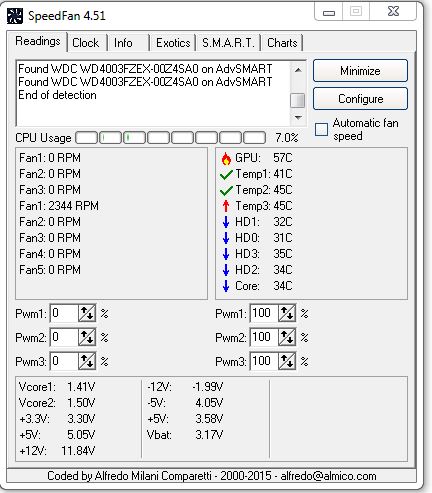Switch to the S.M.A.R.T. tab

click(228, 43)
